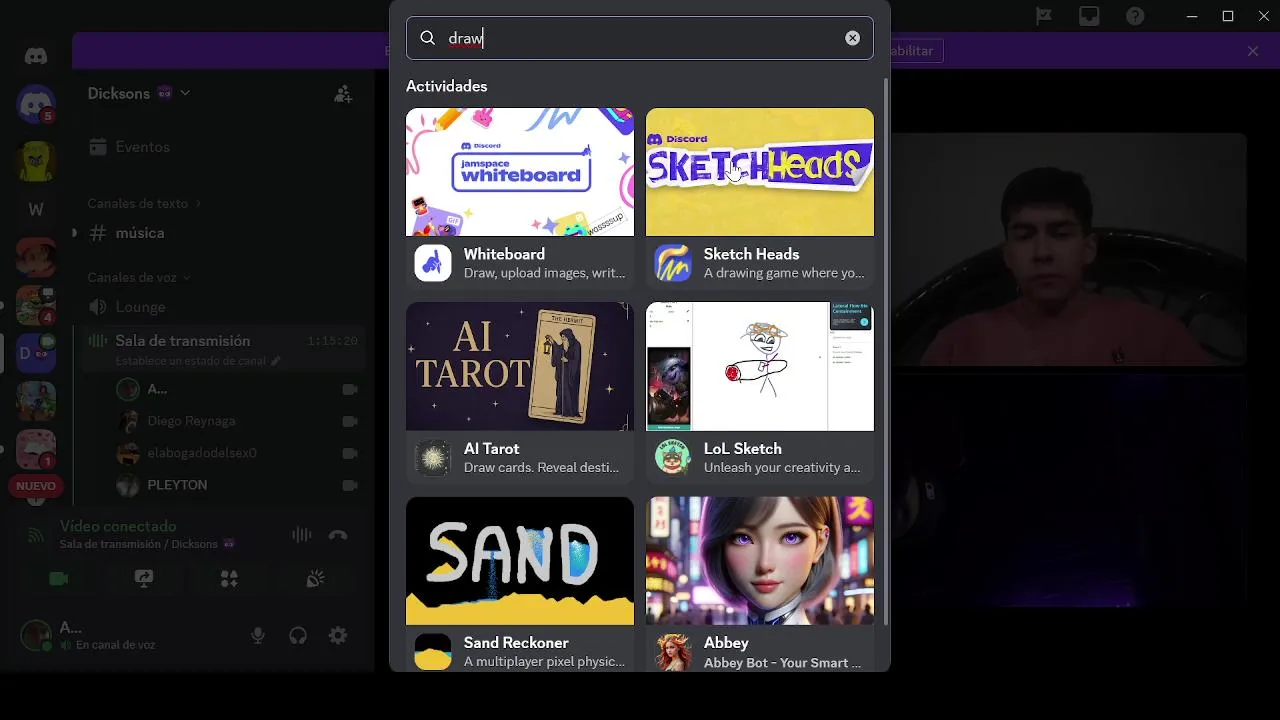Open the LoL Sketch preview image

click(x=760, y=366)
